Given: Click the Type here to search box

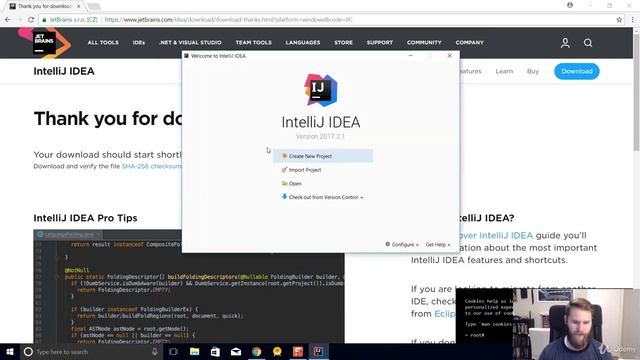Looking at the screenshot, I should [x=91, y=351].
